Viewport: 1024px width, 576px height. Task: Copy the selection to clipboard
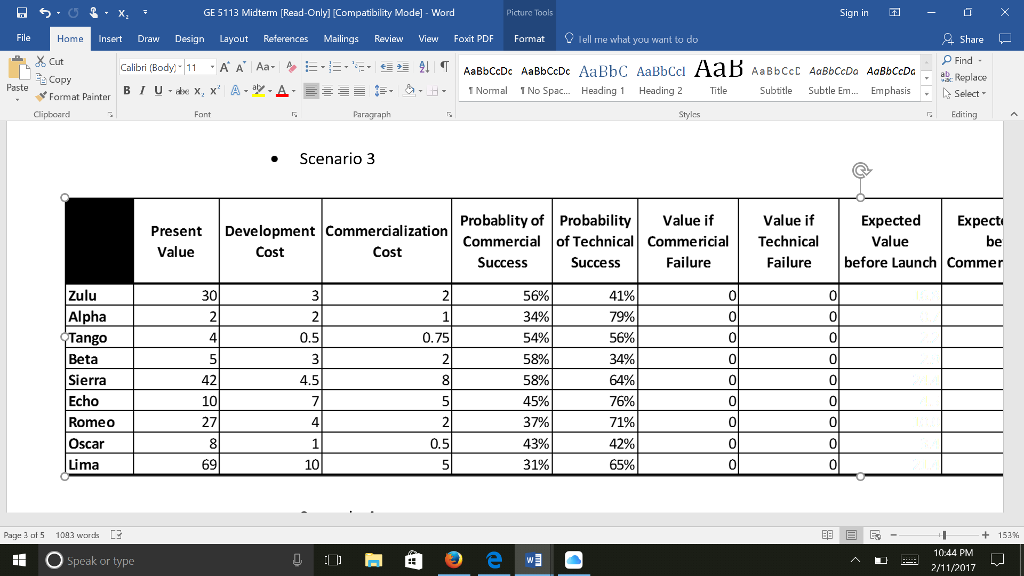[x=55, y=80]
